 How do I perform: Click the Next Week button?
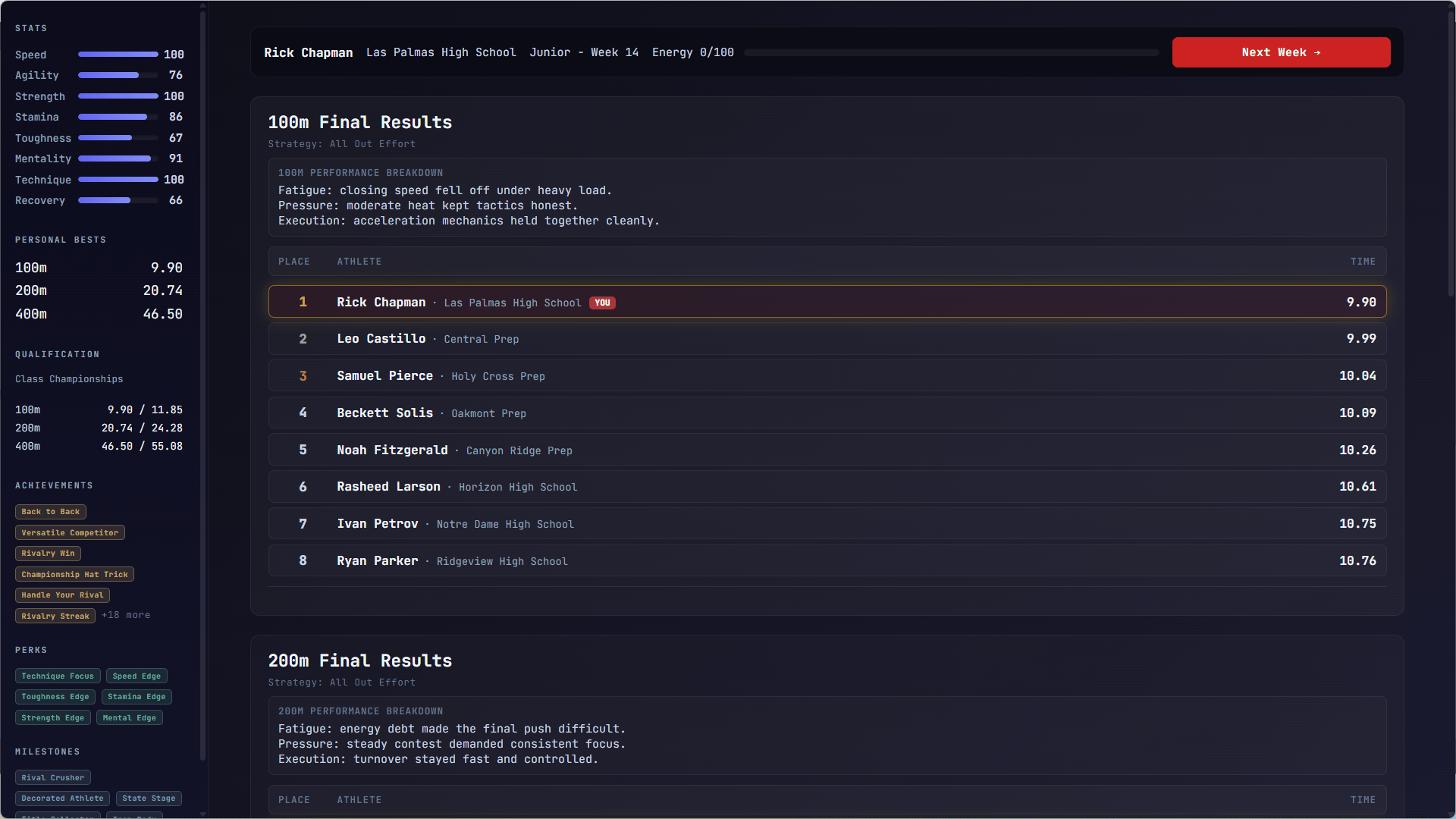coord(1280,52)
